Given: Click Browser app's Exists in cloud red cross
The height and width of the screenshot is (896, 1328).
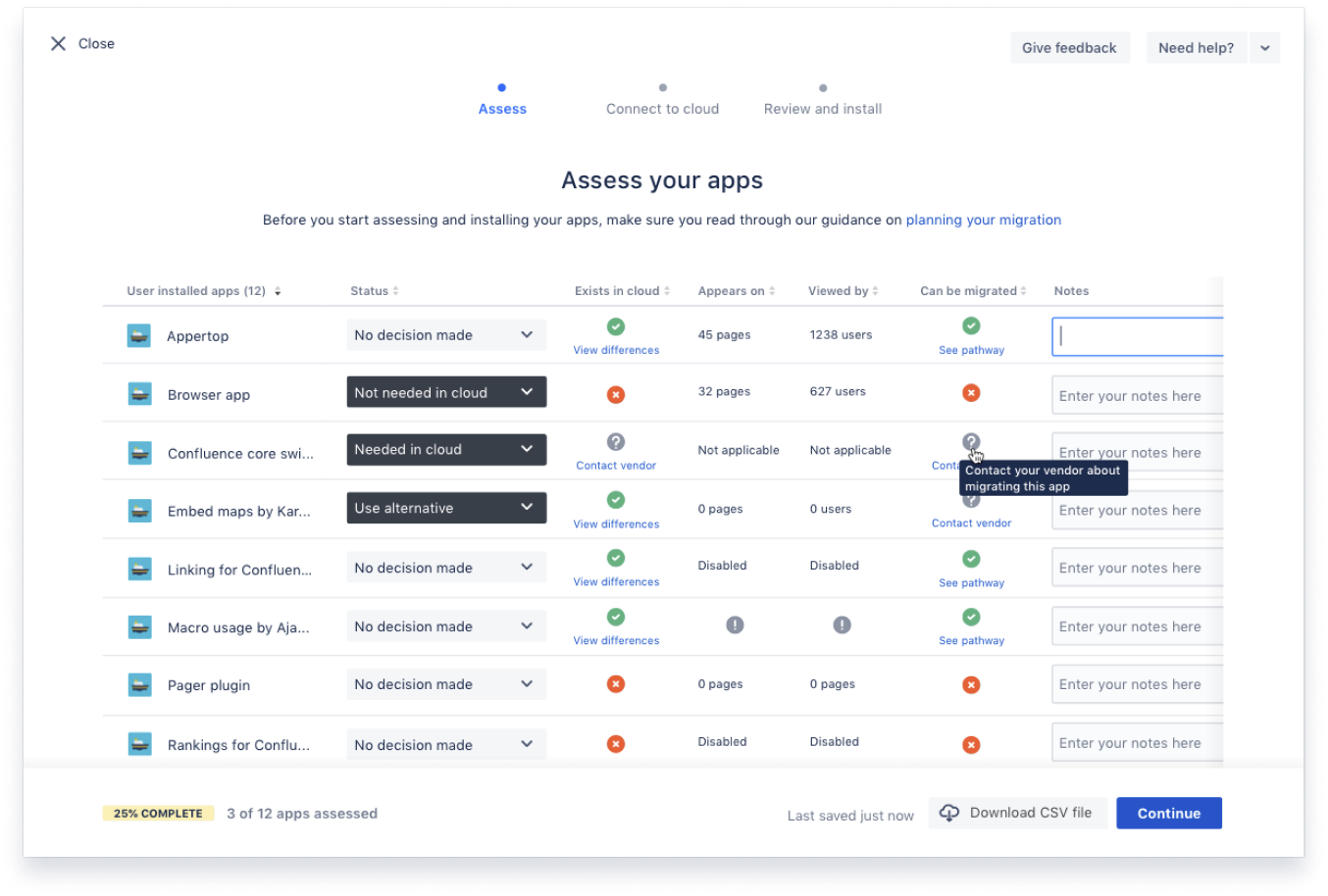Looking at the screenshot, I should point(616,394).
